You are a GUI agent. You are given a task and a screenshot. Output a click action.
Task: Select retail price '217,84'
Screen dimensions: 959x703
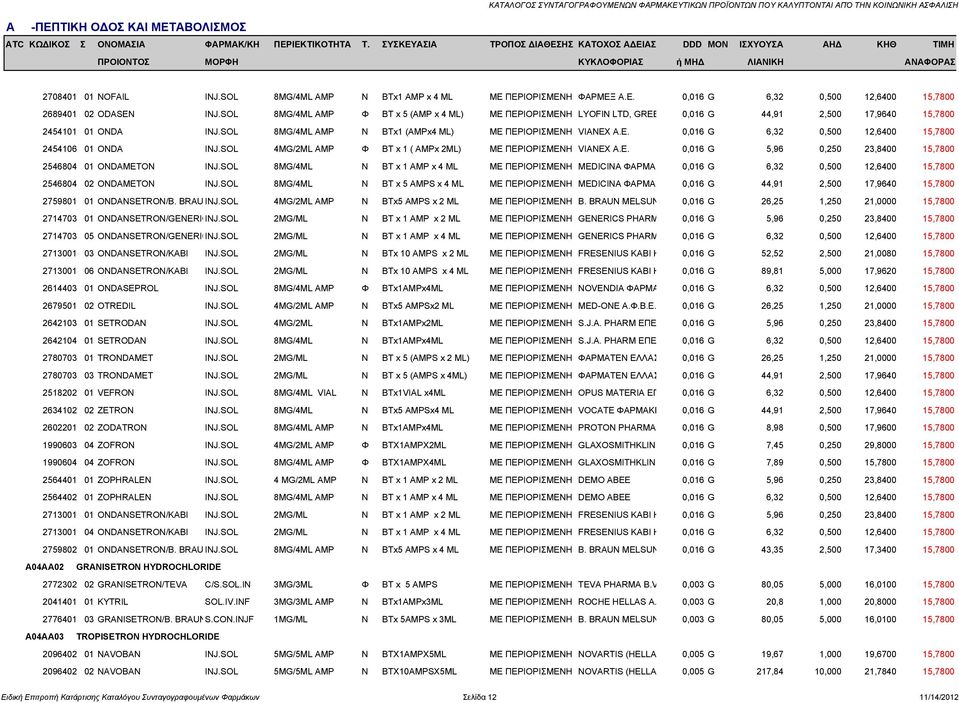[769, 672]
